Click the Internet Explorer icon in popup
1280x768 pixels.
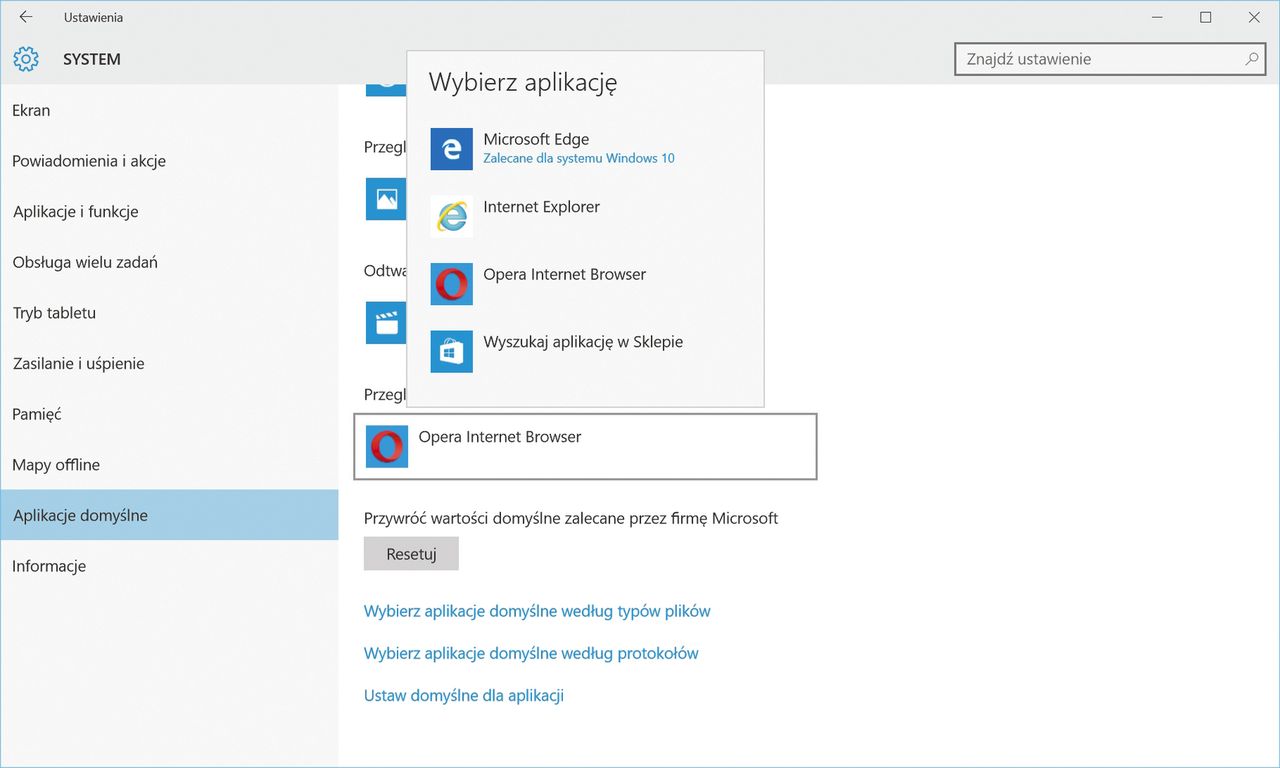pyautogui.click(x=452, y=216)
